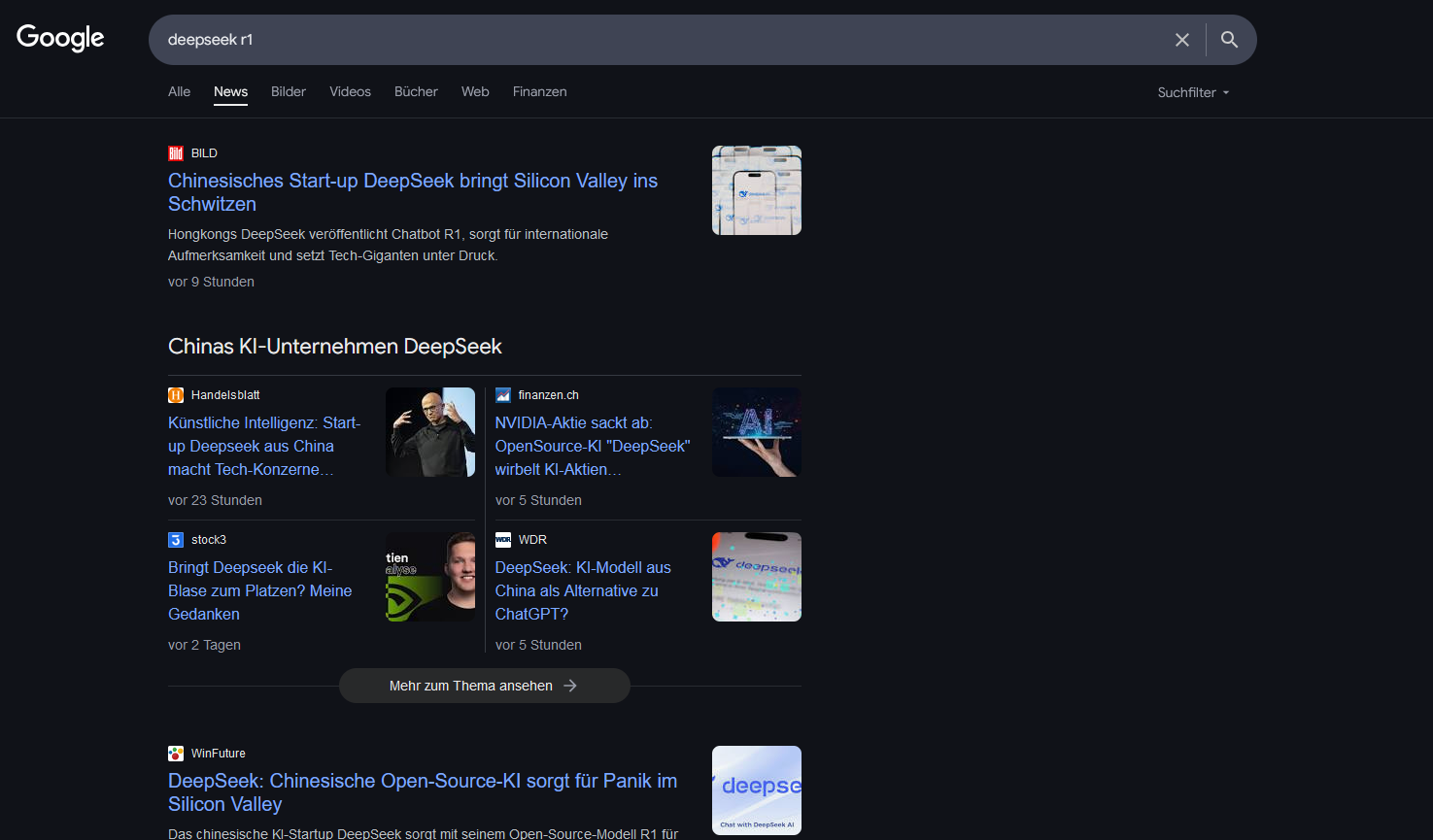The image size is (1433, 840).
Task: Clear the search query with the X icon
Action: point(1182,40)
